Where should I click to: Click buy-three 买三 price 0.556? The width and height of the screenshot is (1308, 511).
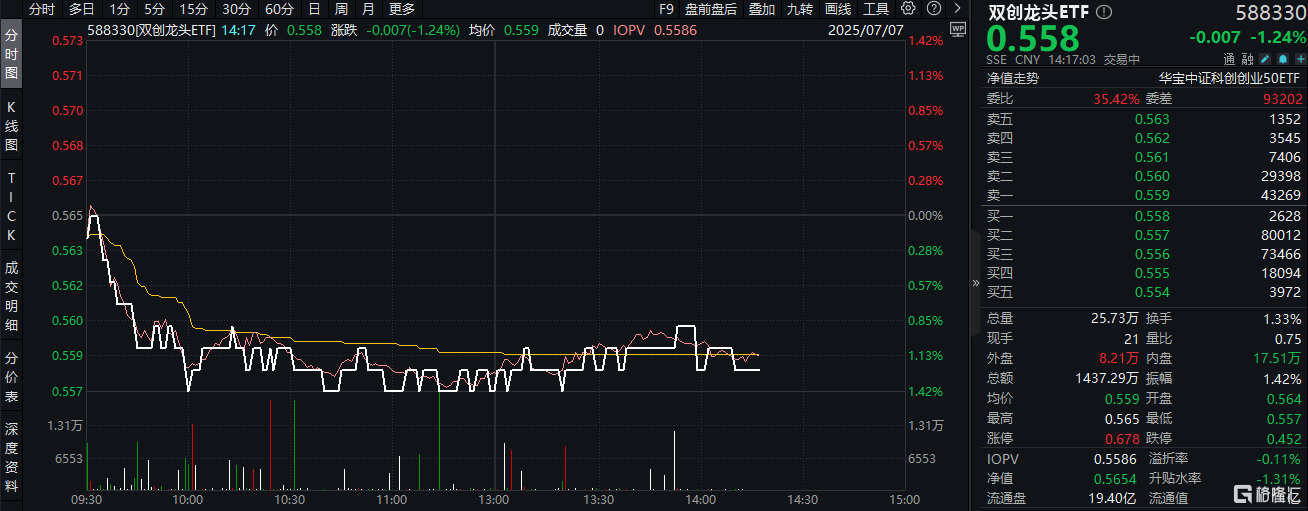click(x=1152, y=254)
